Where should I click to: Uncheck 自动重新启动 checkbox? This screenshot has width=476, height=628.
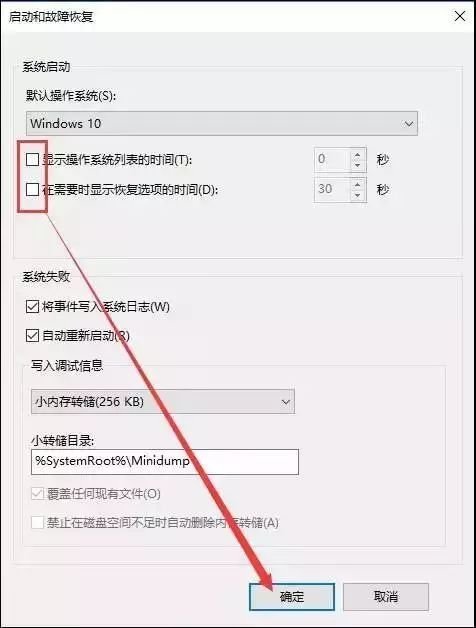[x=32, y=336]
